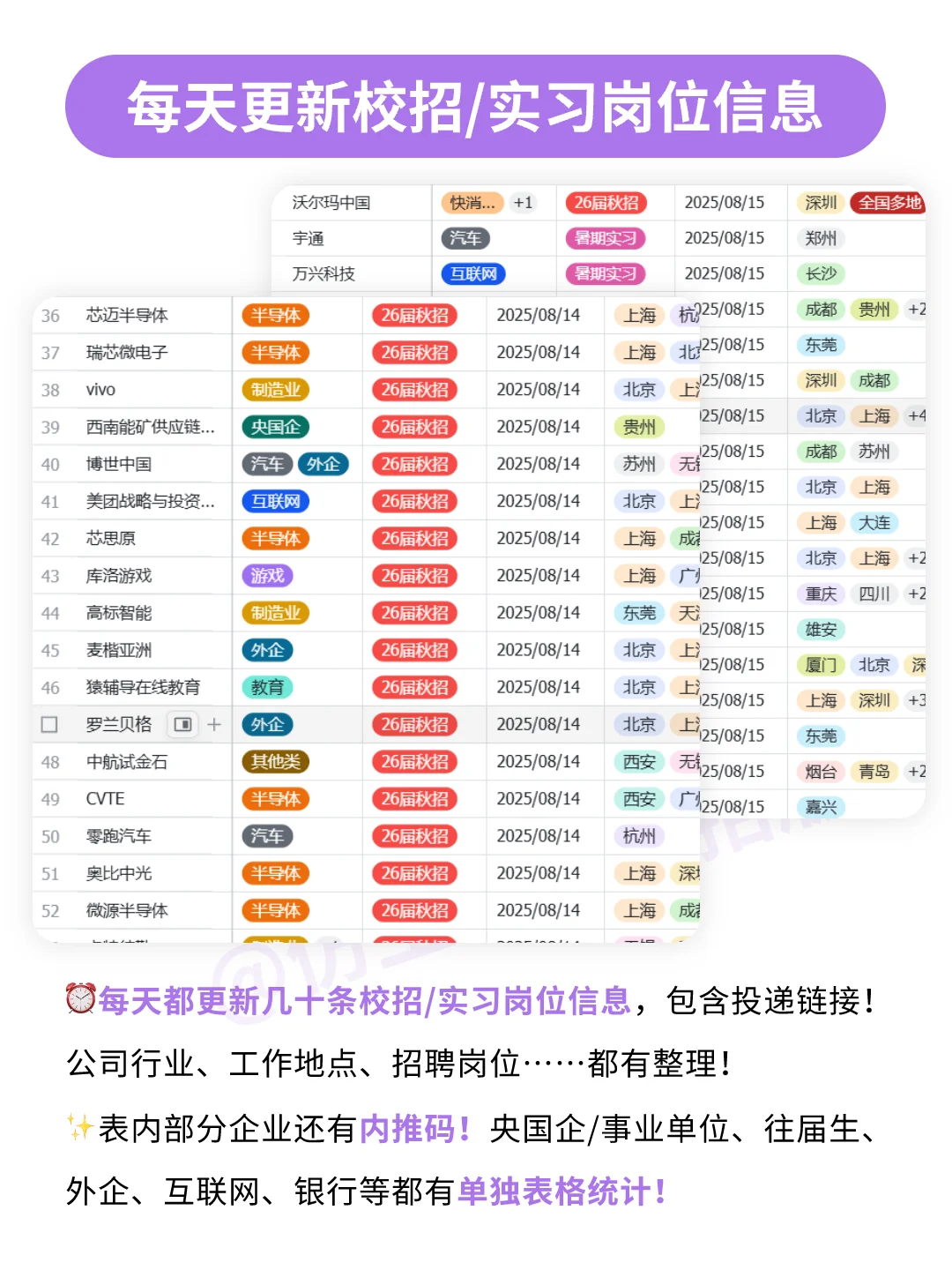This screenshot has height=1270, width=952.
Task: Click the +4 more-cities indicator
Action: pos(916,416)
